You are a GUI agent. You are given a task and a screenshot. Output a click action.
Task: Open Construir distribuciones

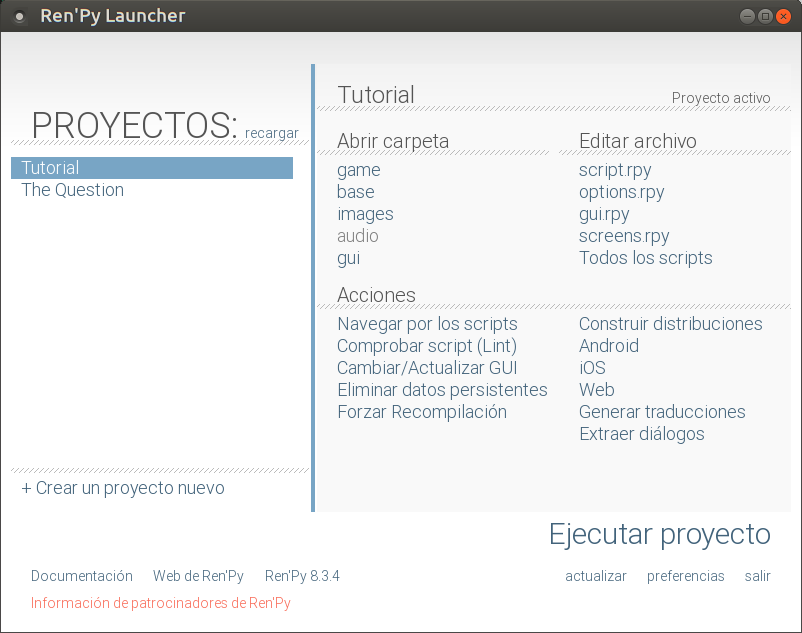(670, 323)
